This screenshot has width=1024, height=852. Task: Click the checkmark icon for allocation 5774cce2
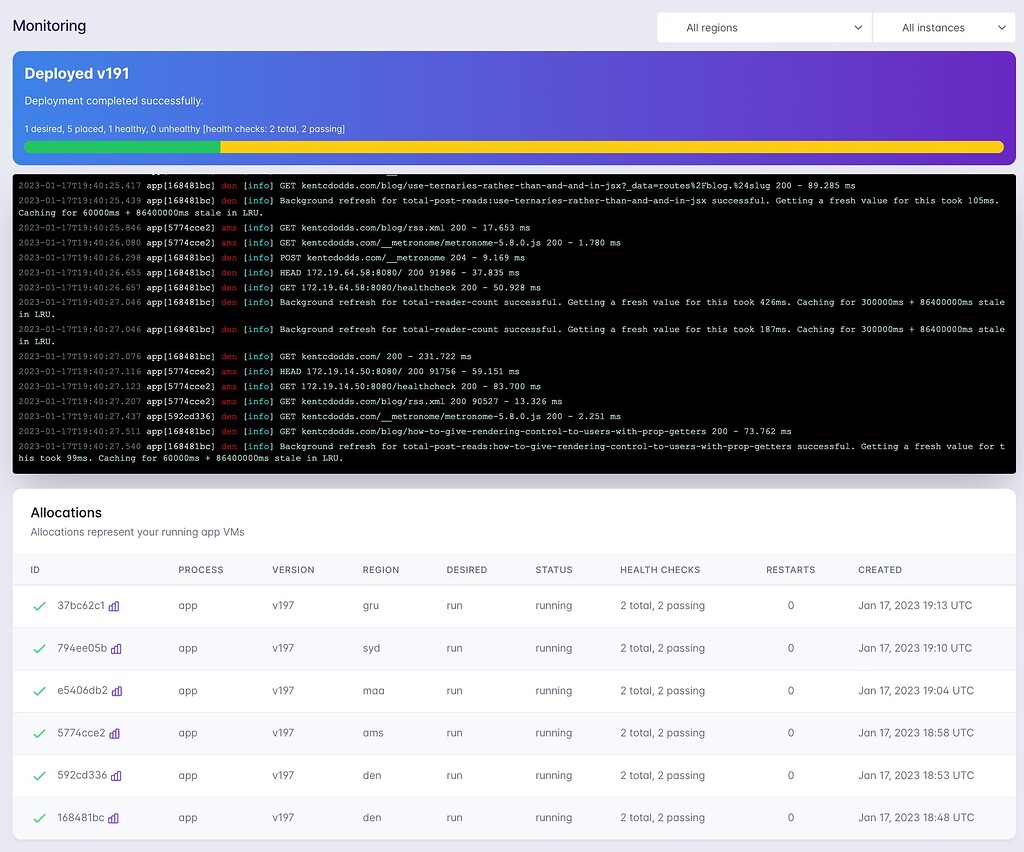[x=38, y=733]
